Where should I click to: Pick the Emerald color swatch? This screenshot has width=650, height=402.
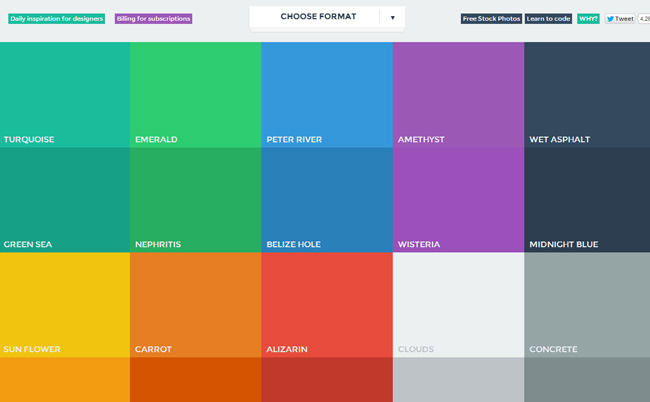click(196, 95)
